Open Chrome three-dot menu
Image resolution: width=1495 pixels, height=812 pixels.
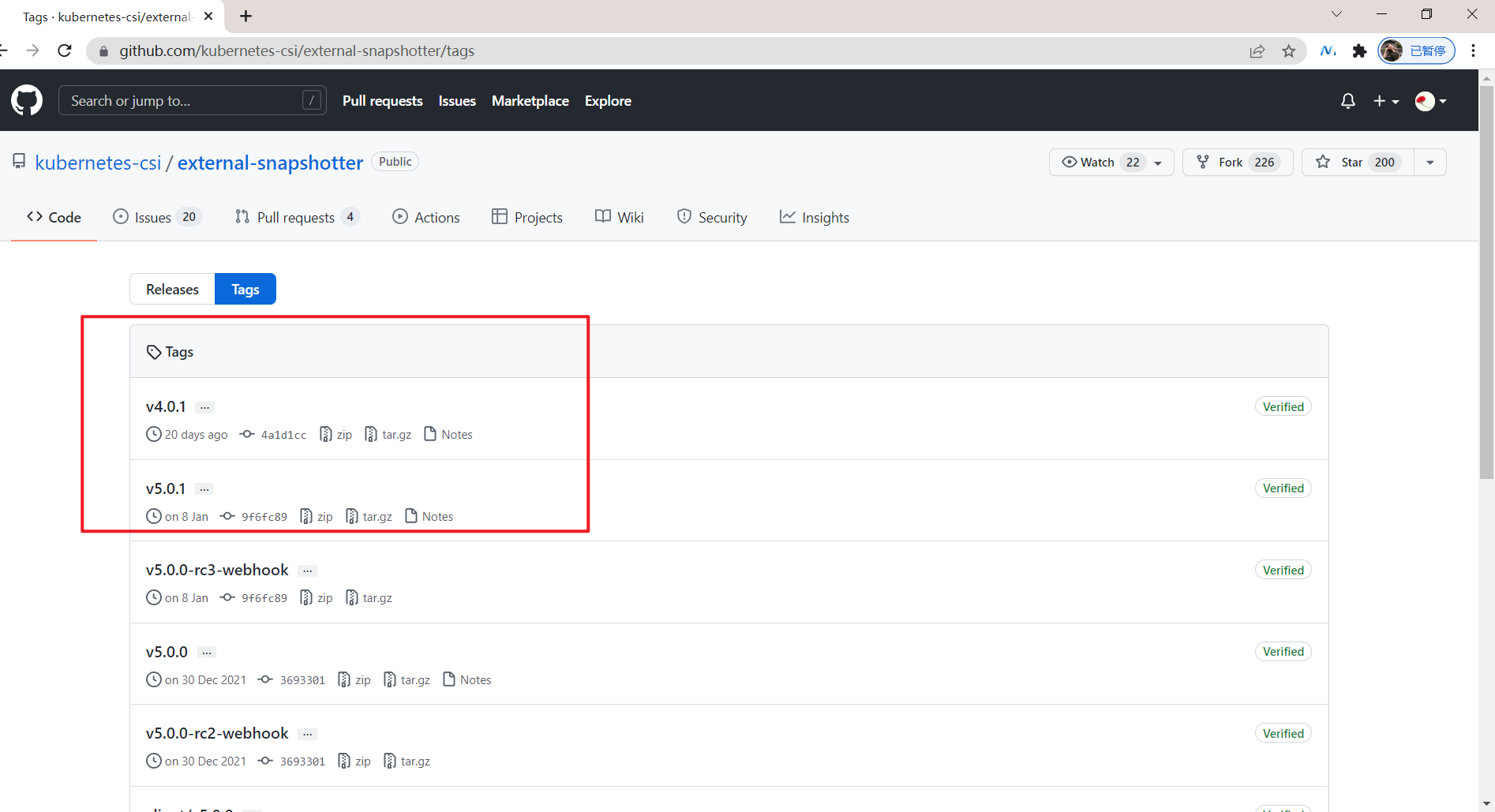click(1474, 51)
